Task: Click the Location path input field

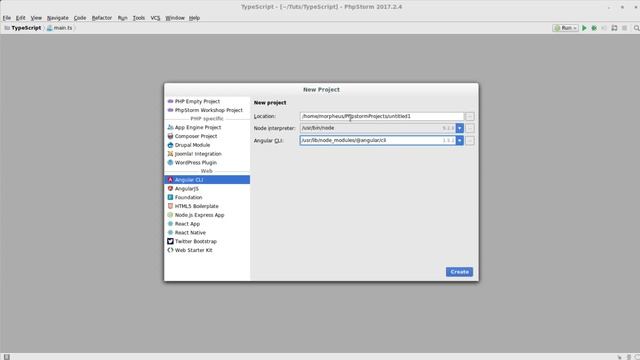Action: coord(382,116)
